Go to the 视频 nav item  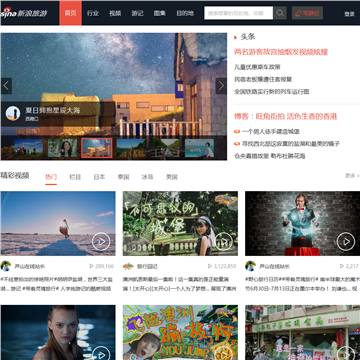(115, 13)
